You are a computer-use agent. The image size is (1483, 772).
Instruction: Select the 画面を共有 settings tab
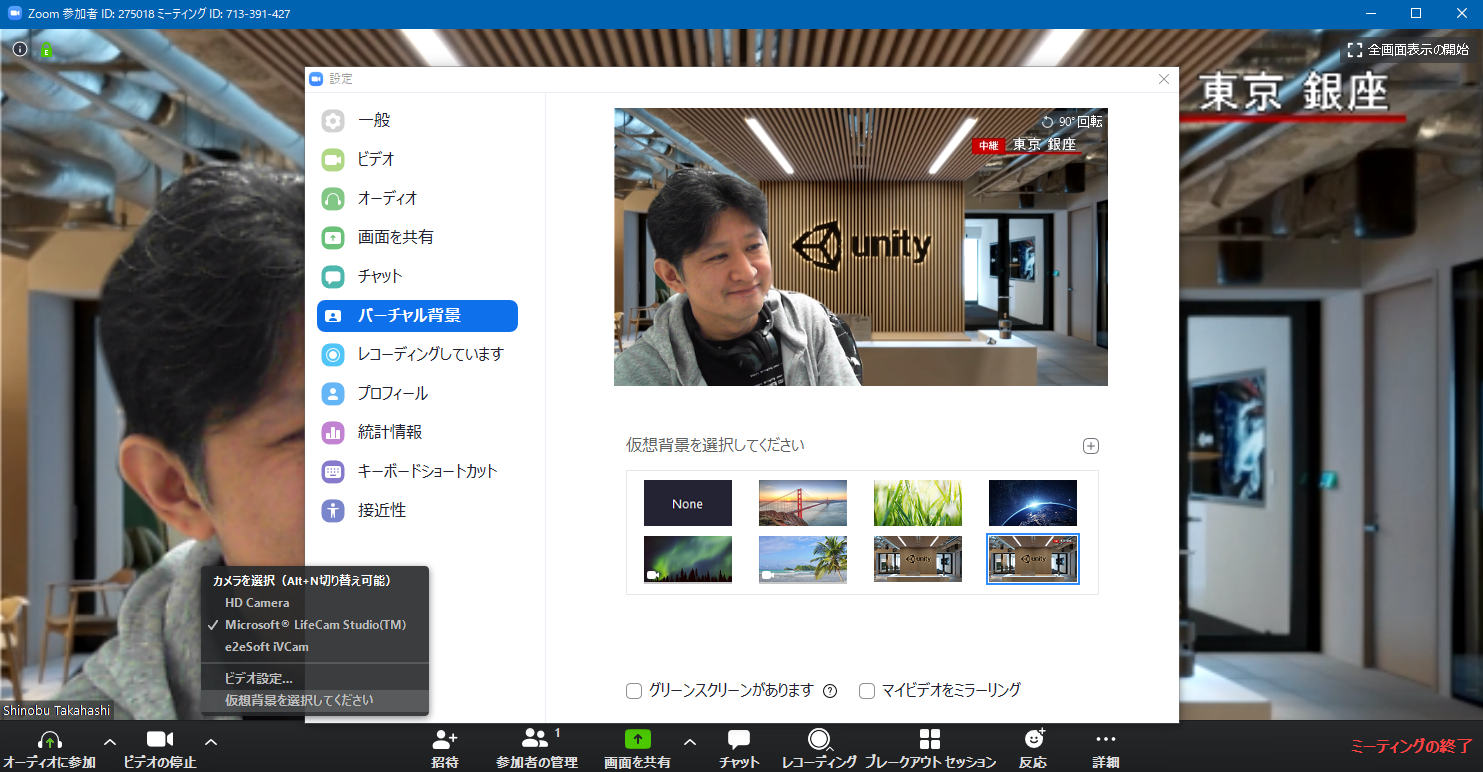tap(417, 237)
